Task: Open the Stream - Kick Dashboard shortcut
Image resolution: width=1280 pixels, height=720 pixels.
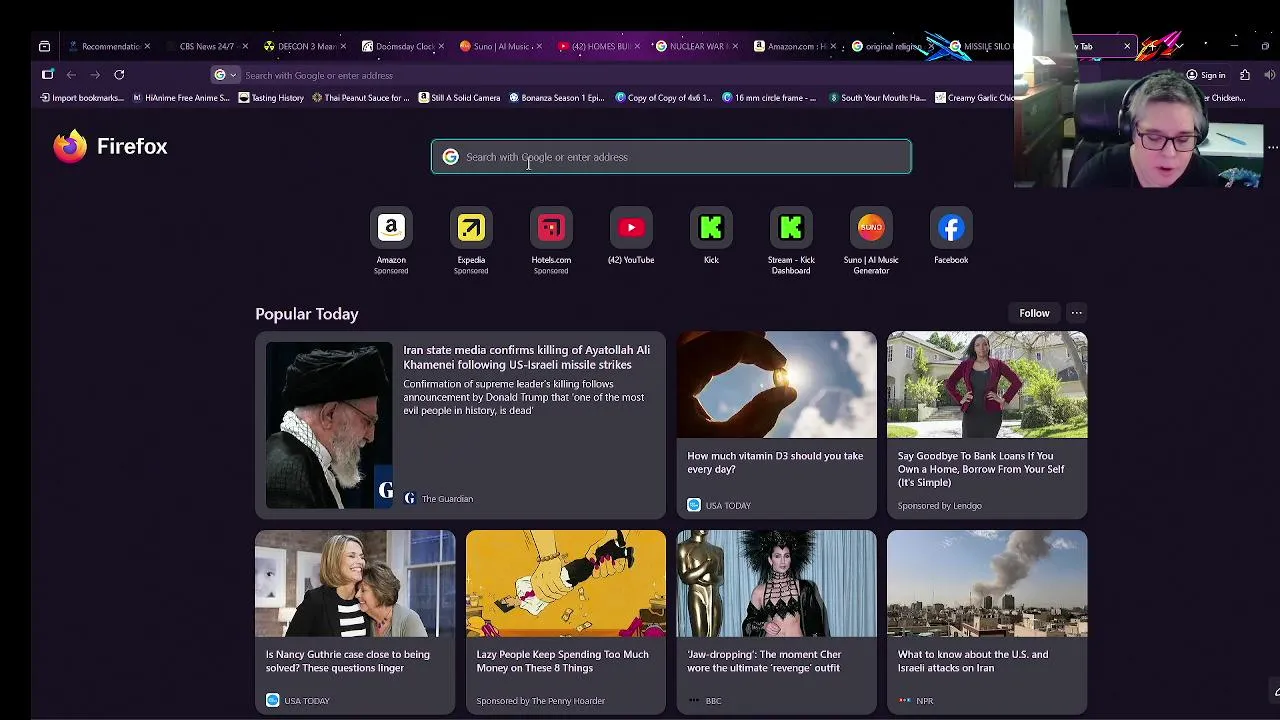Action: (791, 228)
